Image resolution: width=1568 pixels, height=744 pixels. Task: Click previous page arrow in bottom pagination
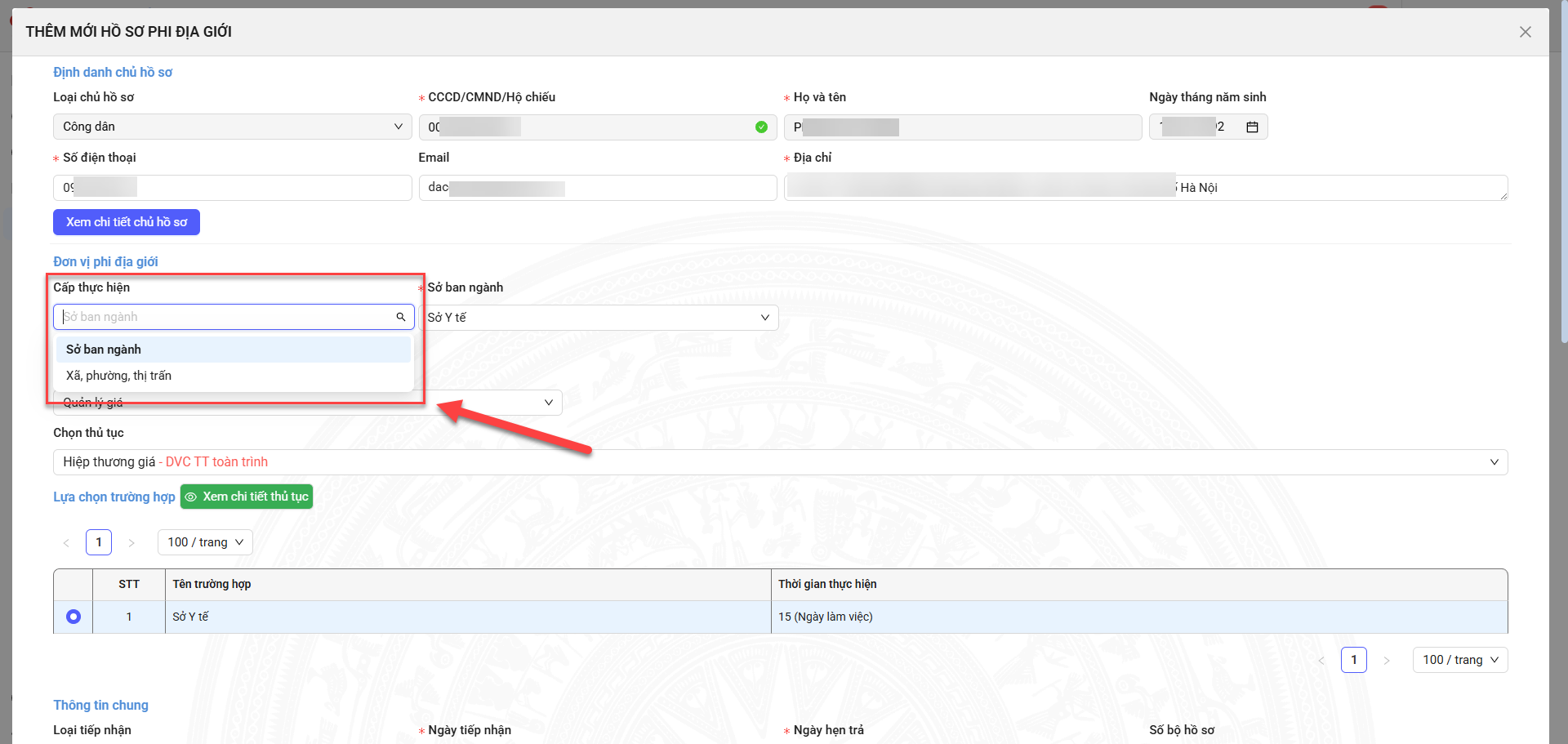coord(1321,661)
